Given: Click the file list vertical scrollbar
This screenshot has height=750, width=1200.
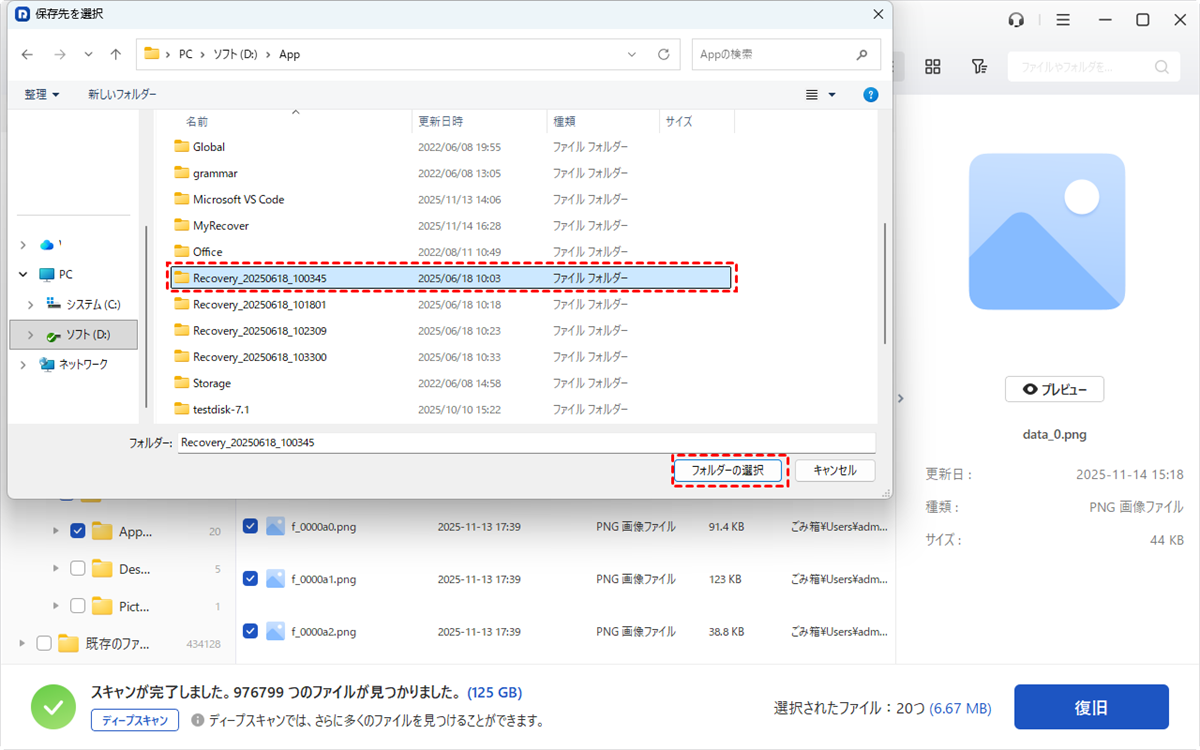Looking at the screenshot, I should 882,280.
